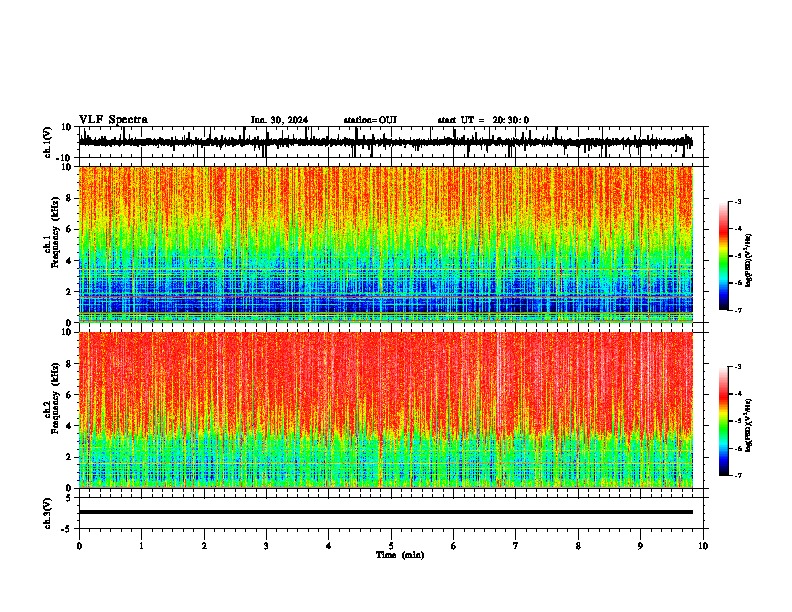Click the "7" tick on time axis

point(516,546)
